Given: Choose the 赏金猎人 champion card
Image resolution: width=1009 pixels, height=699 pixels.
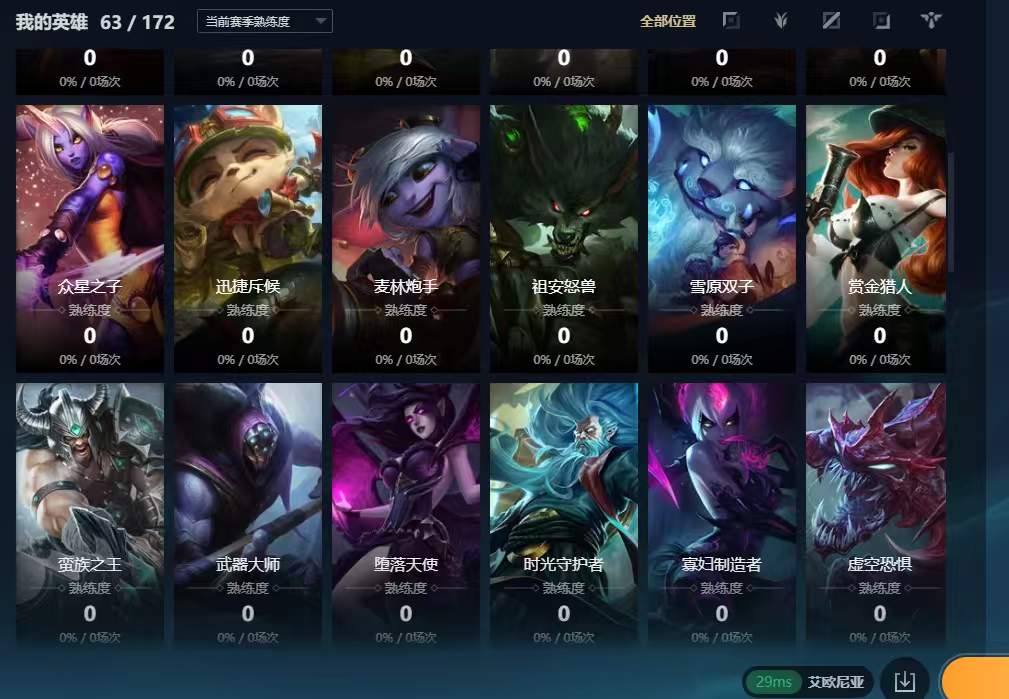Looking at the screenshot, I should pos(876,239).
